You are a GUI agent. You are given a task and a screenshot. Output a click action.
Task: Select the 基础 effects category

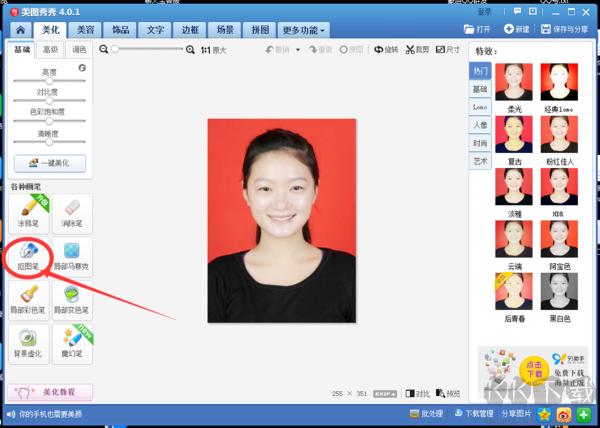click(x=480, y=89)
